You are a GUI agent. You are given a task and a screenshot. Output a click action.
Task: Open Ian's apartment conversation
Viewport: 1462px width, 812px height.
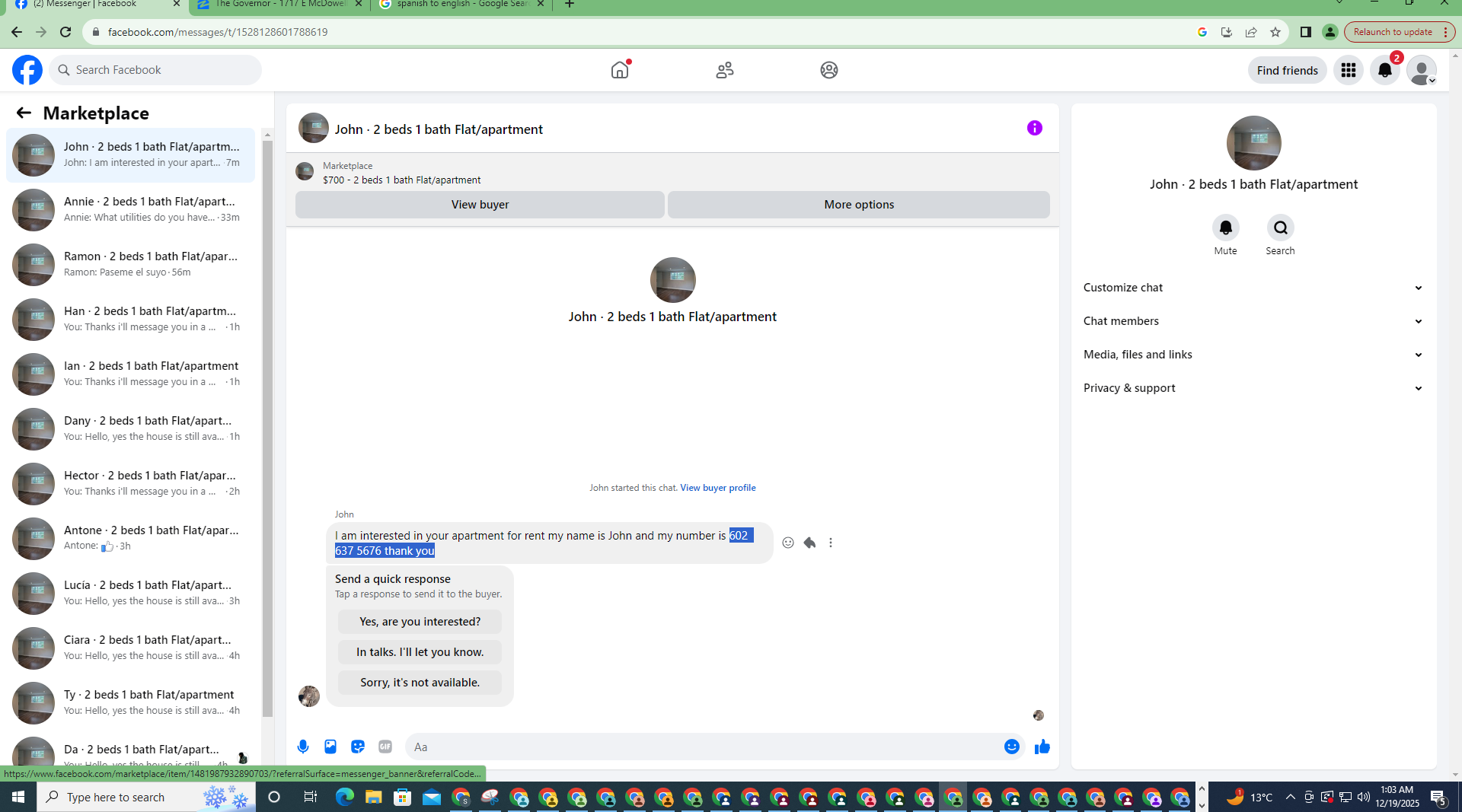[130, 374]
